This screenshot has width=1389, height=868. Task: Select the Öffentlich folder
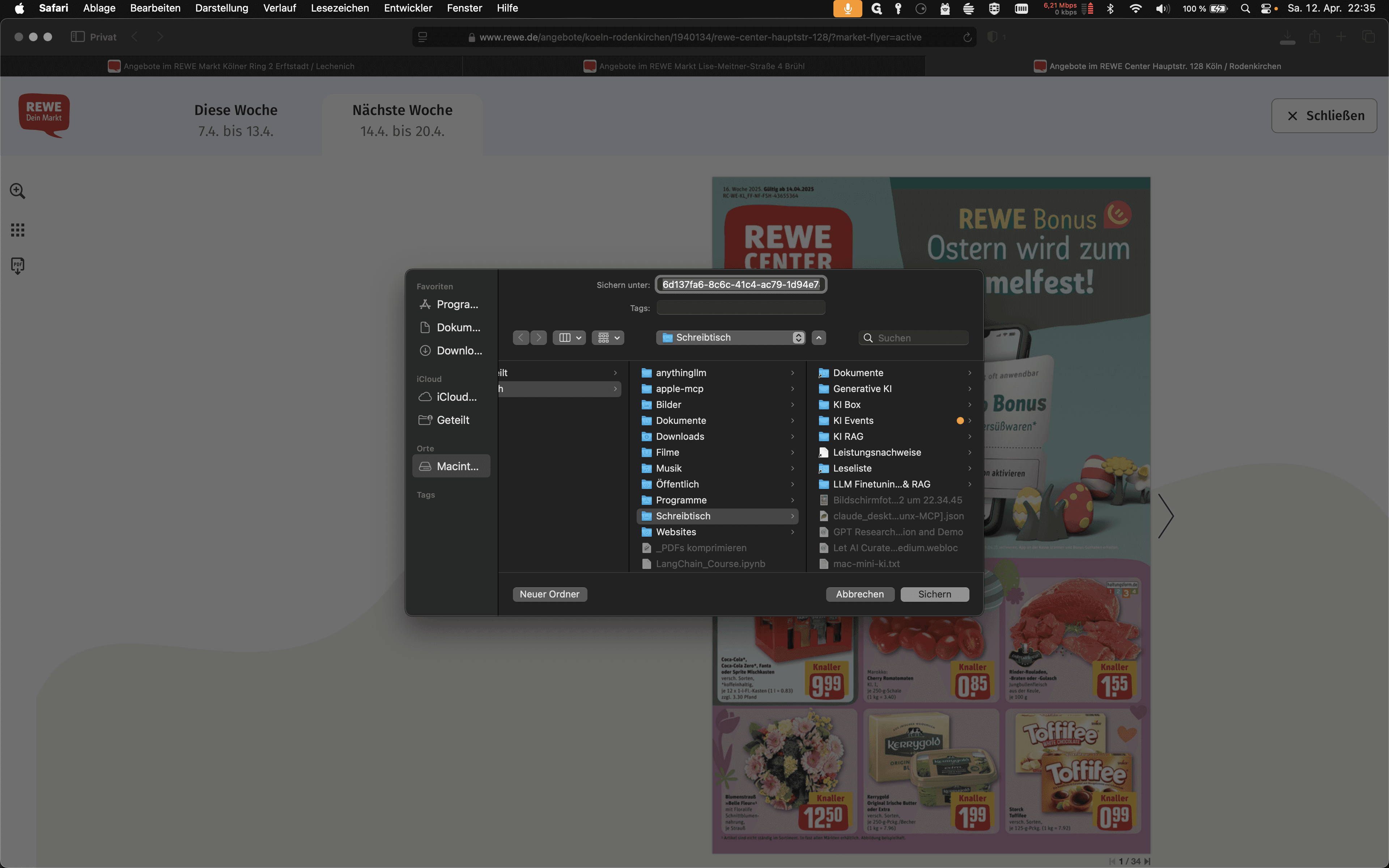point(717,485)
